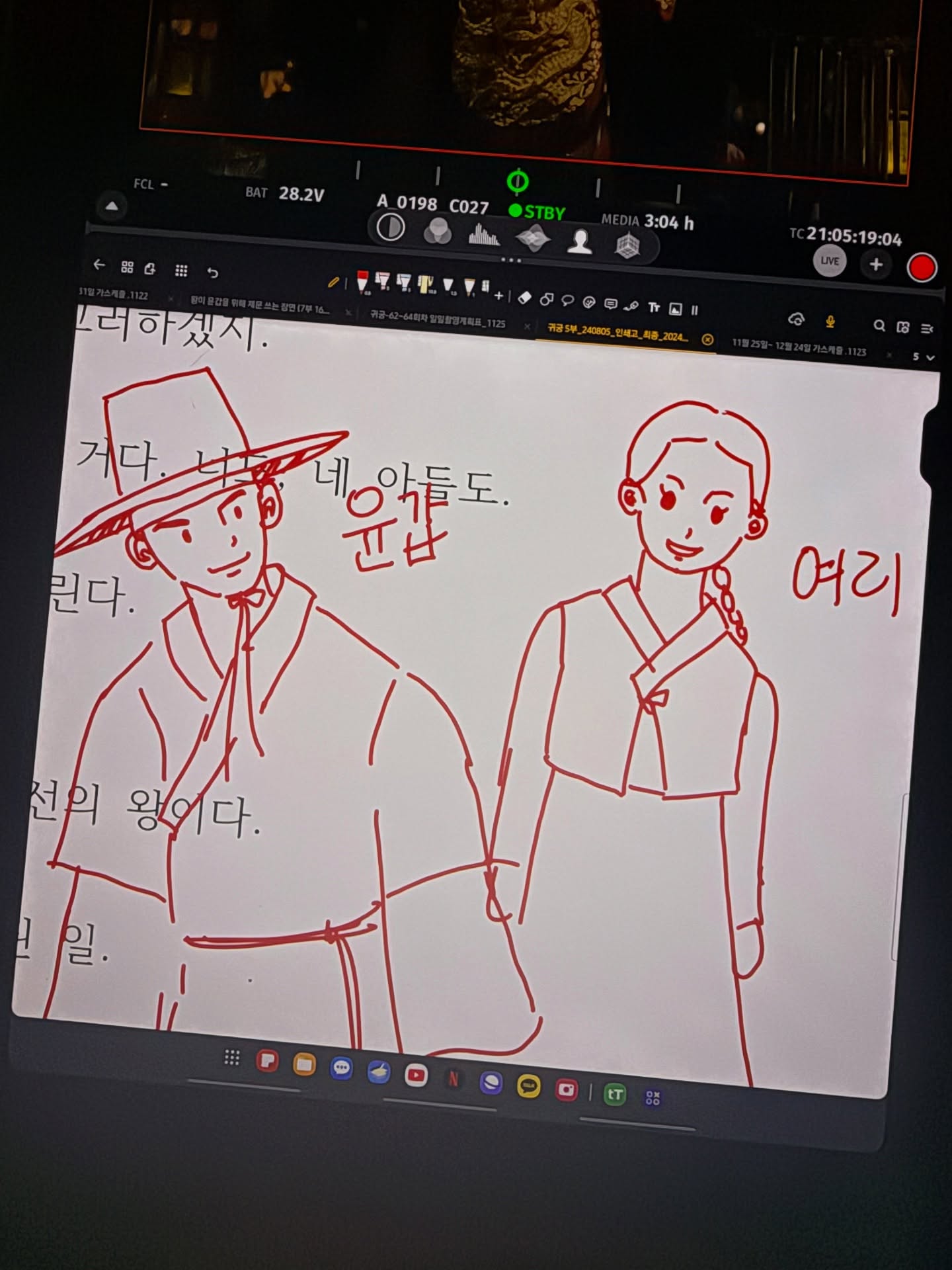Click the three-dot handle below monitor tools
The width and height of the screenshot is (952, 1270).
(x=511, y=260)
